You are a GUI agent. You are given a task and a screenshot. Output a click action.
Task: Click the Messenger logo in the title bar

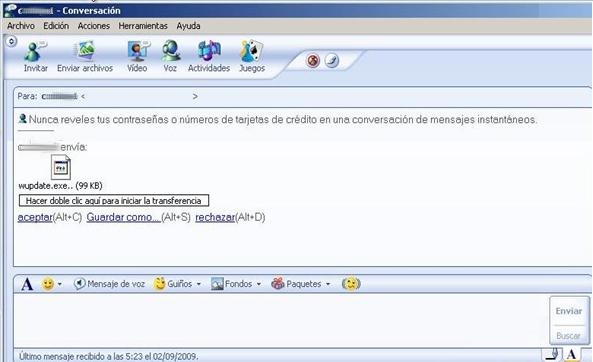pyautogui.click(x=10, y=10)
